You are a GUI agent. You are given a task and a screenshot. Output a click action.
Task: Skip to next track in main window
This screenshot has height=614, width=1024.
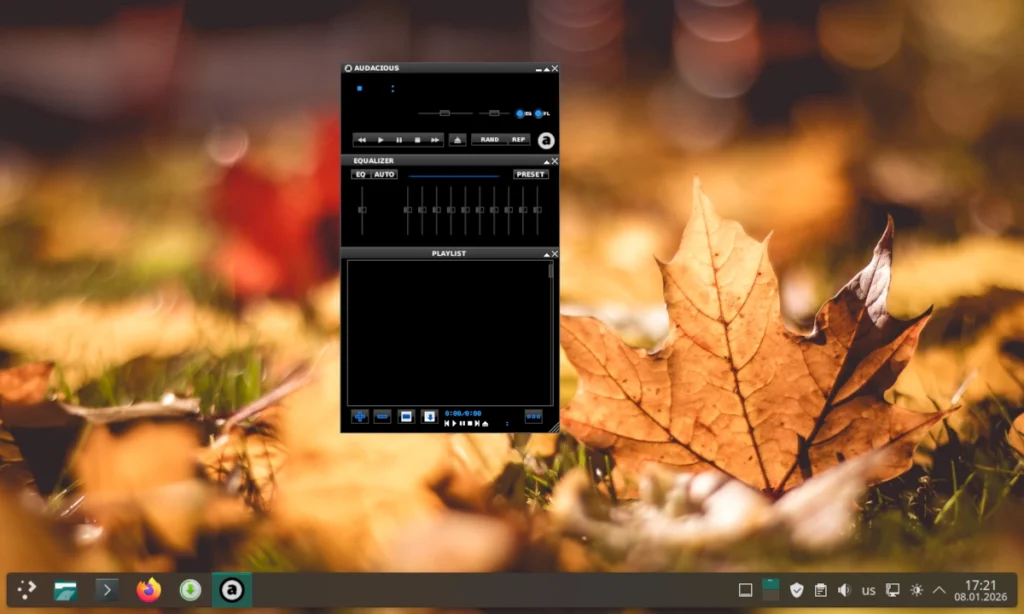(x=436, y=140)
